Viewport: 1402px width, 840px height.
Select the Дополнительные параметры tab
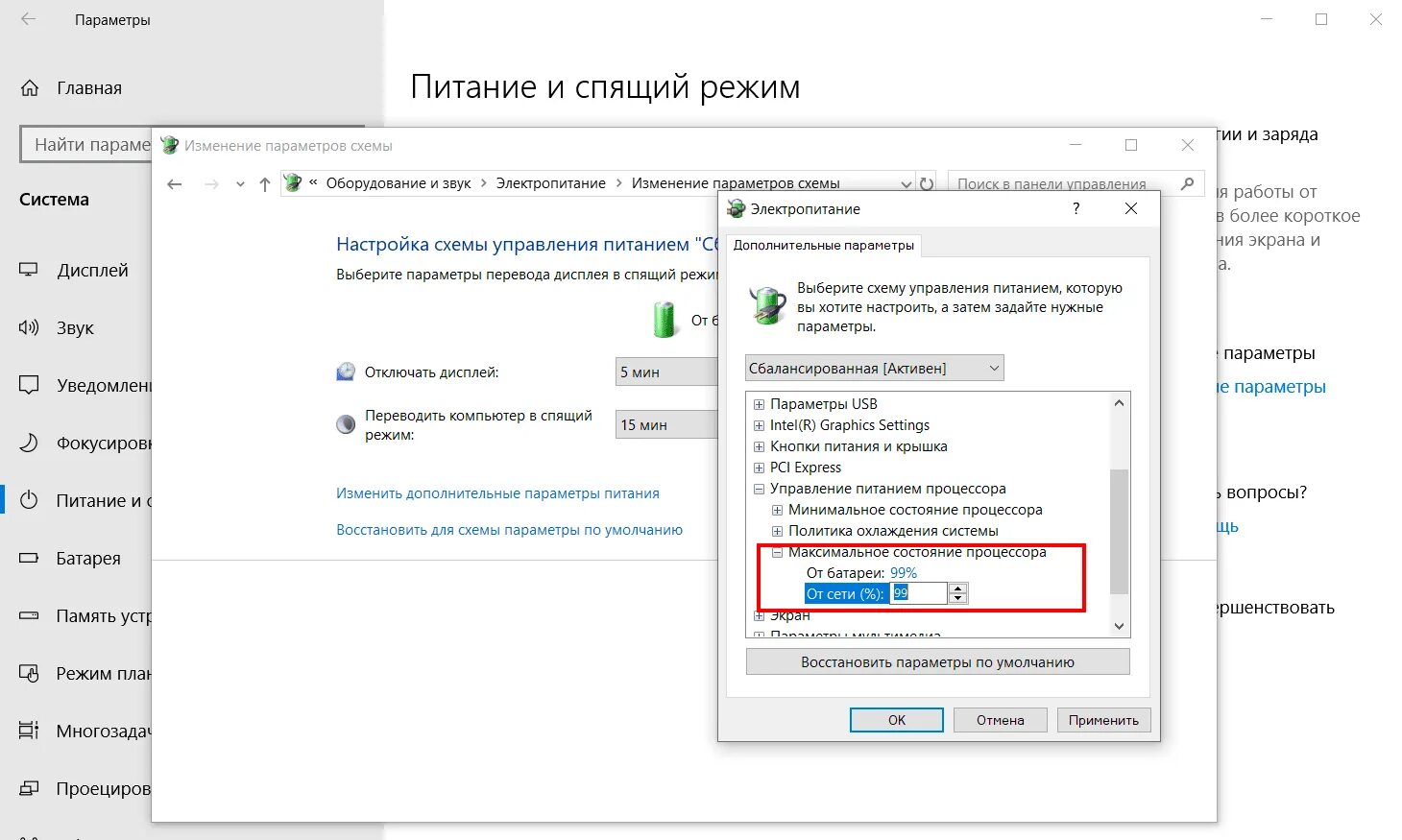coord(824,246)
